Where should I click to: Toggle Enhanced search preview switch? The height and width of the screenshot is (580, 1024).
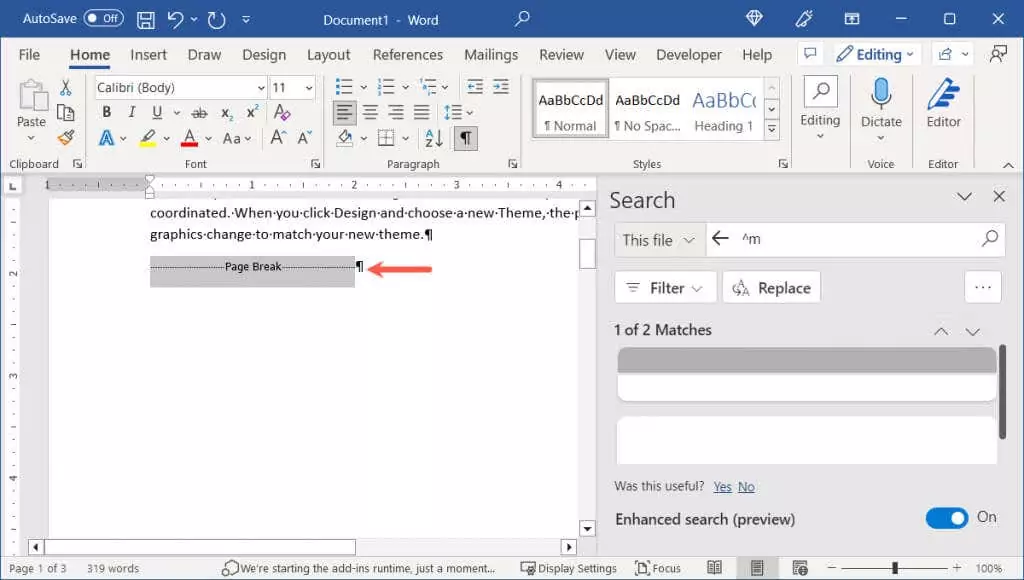click(946, 519)
